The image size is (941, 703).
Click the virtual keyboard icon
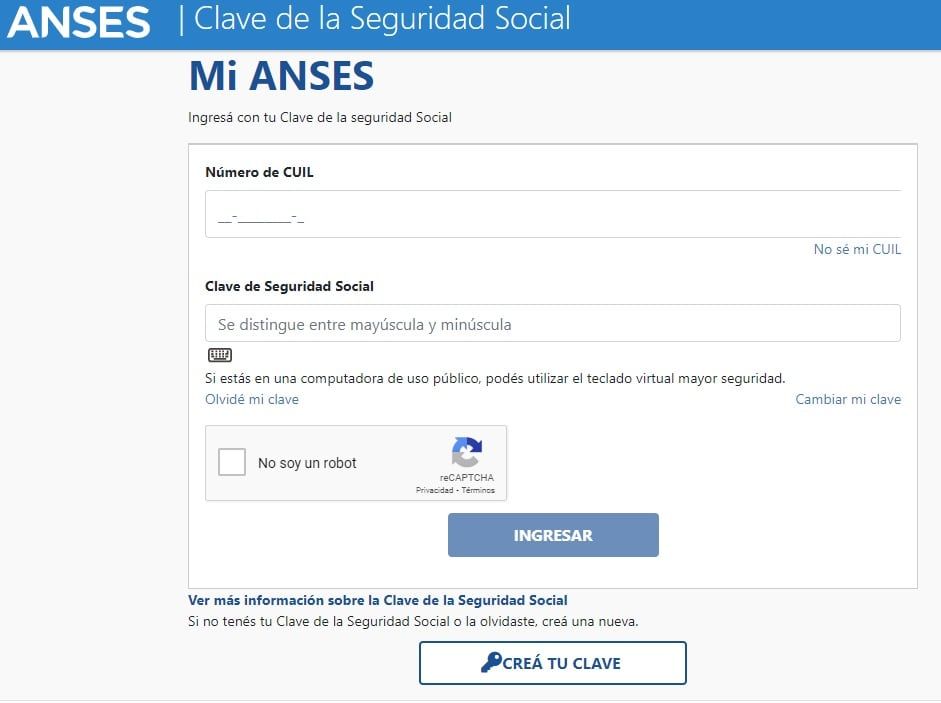[x=219, y=355]
